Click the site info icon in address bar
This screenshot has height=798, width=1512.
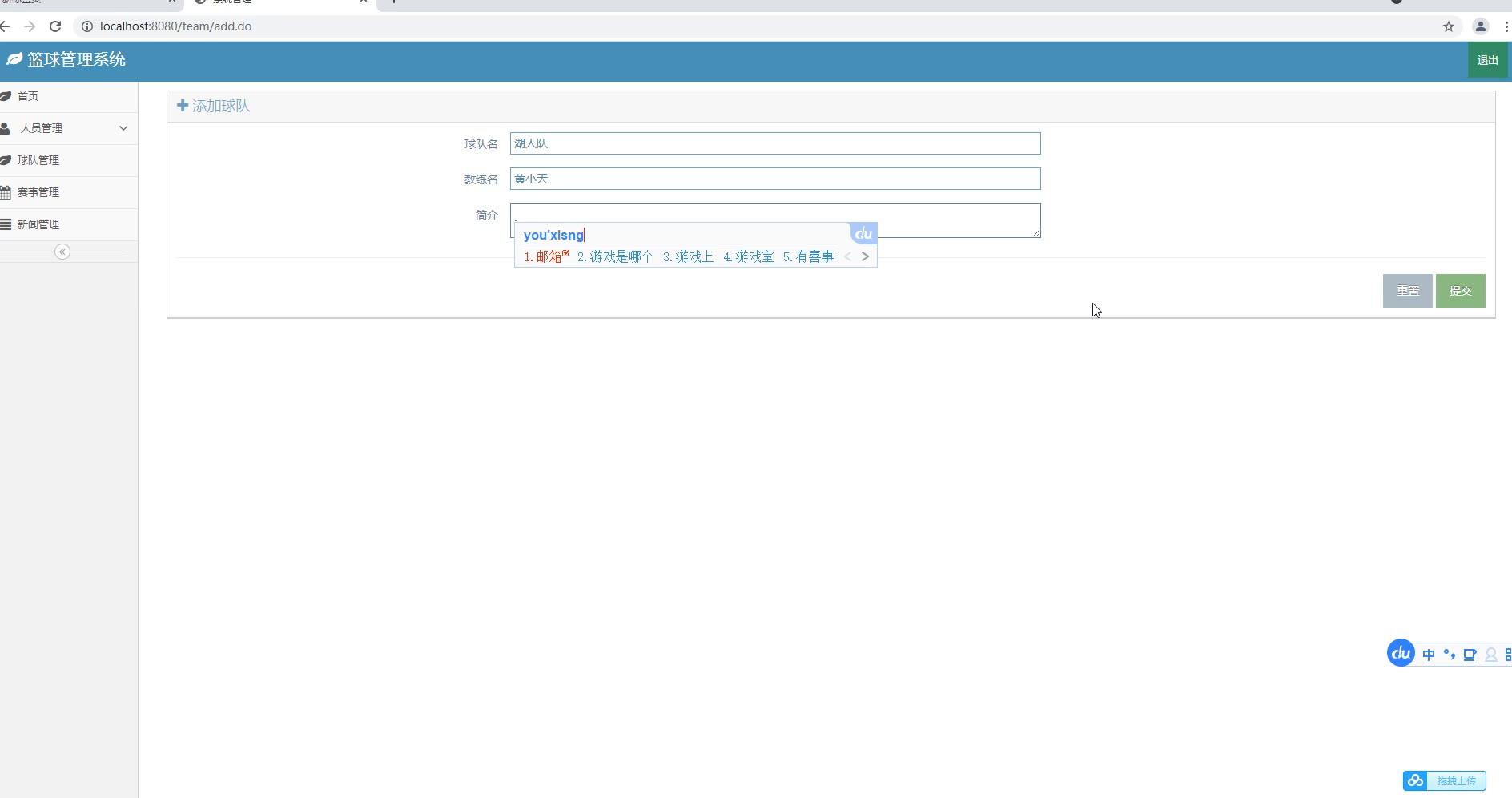point(87,26)
